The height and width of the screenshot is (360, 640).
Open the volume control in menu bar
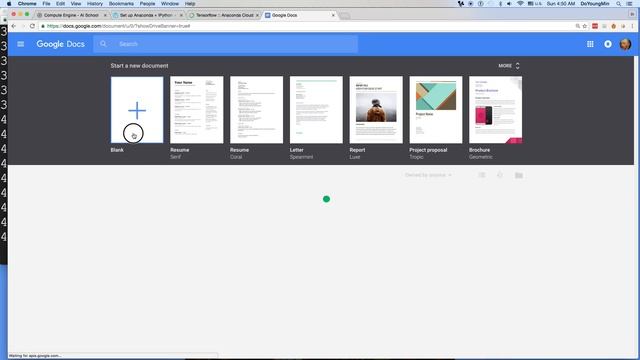click(x=509, y=4)
